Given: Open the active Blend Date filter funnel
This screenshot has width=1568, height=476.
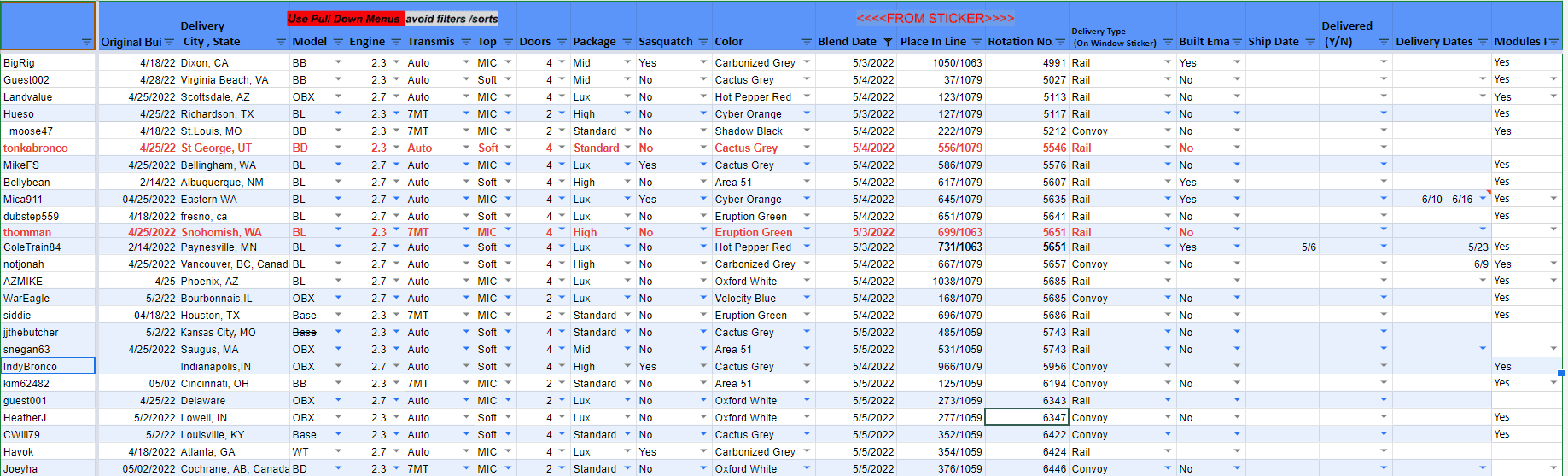Looking at the screenshot, I should 888,42.
